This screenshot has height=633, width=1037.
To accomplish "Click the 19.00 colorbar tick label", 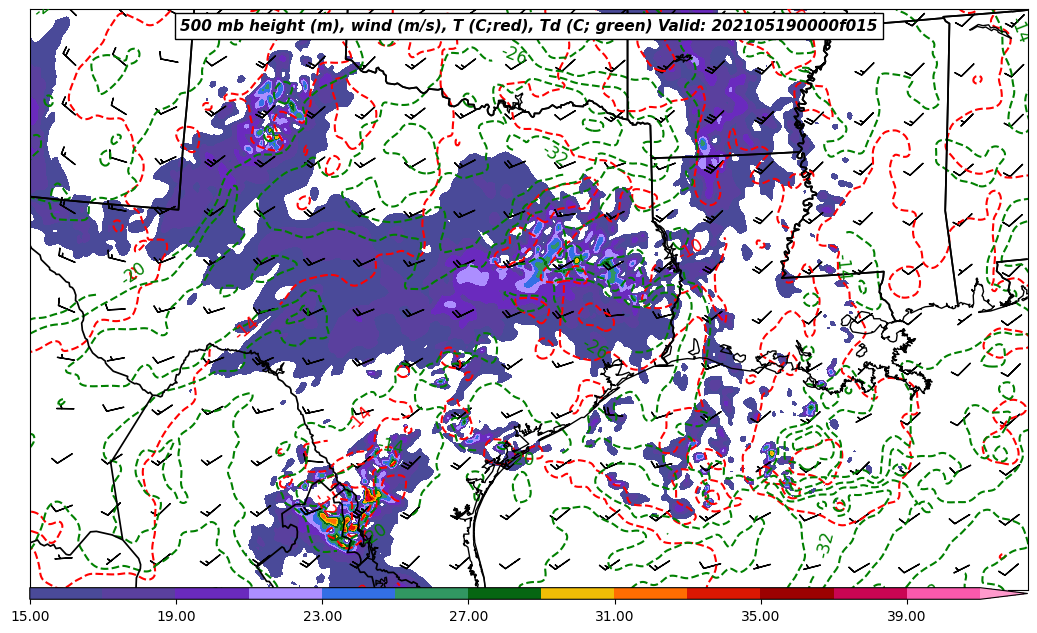I will click(x=176, y=617).
